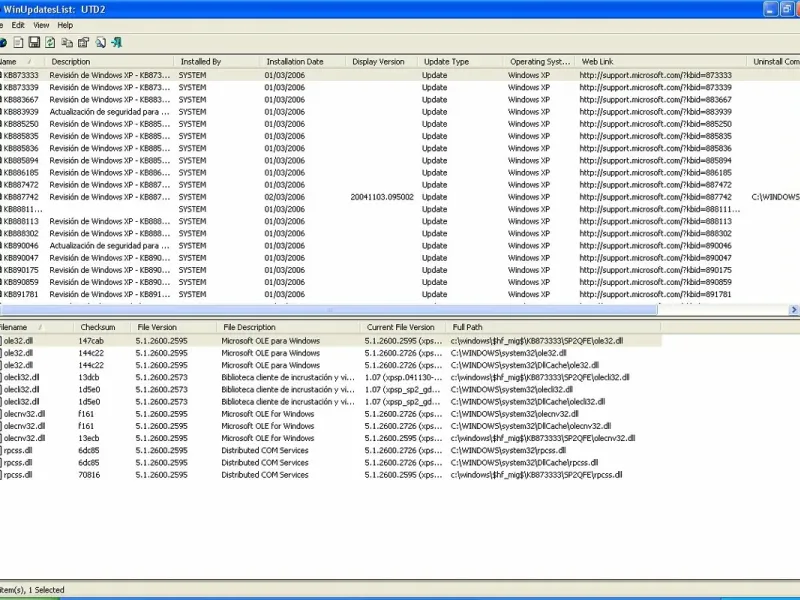The width and height of the screenshot is (800, 600).
Task: Select the KB885836 update row
Action: 400,148
